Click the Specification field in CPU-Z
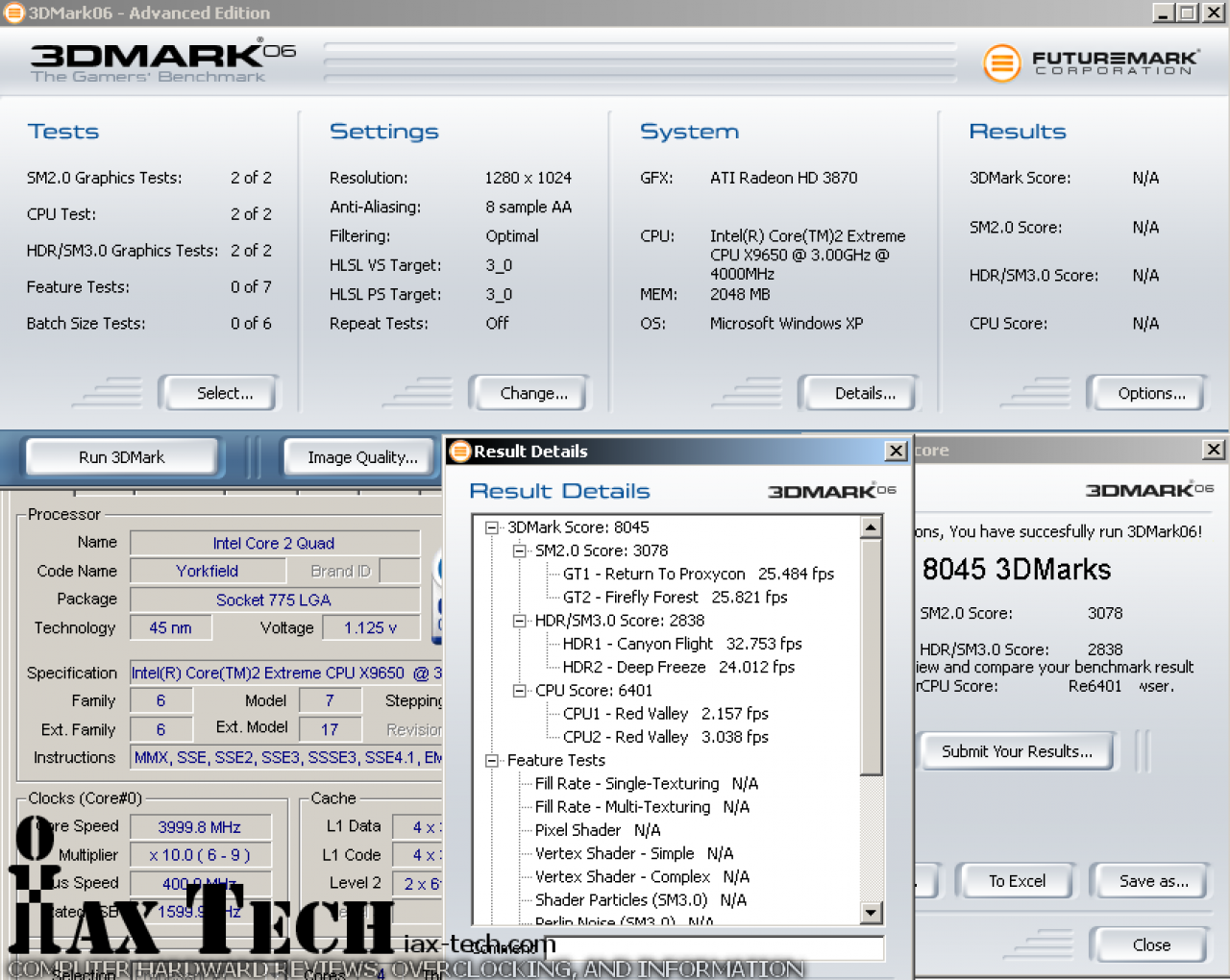Image resolution: width=1230 pixels, height=980 pixels. (x=286, y=674)
